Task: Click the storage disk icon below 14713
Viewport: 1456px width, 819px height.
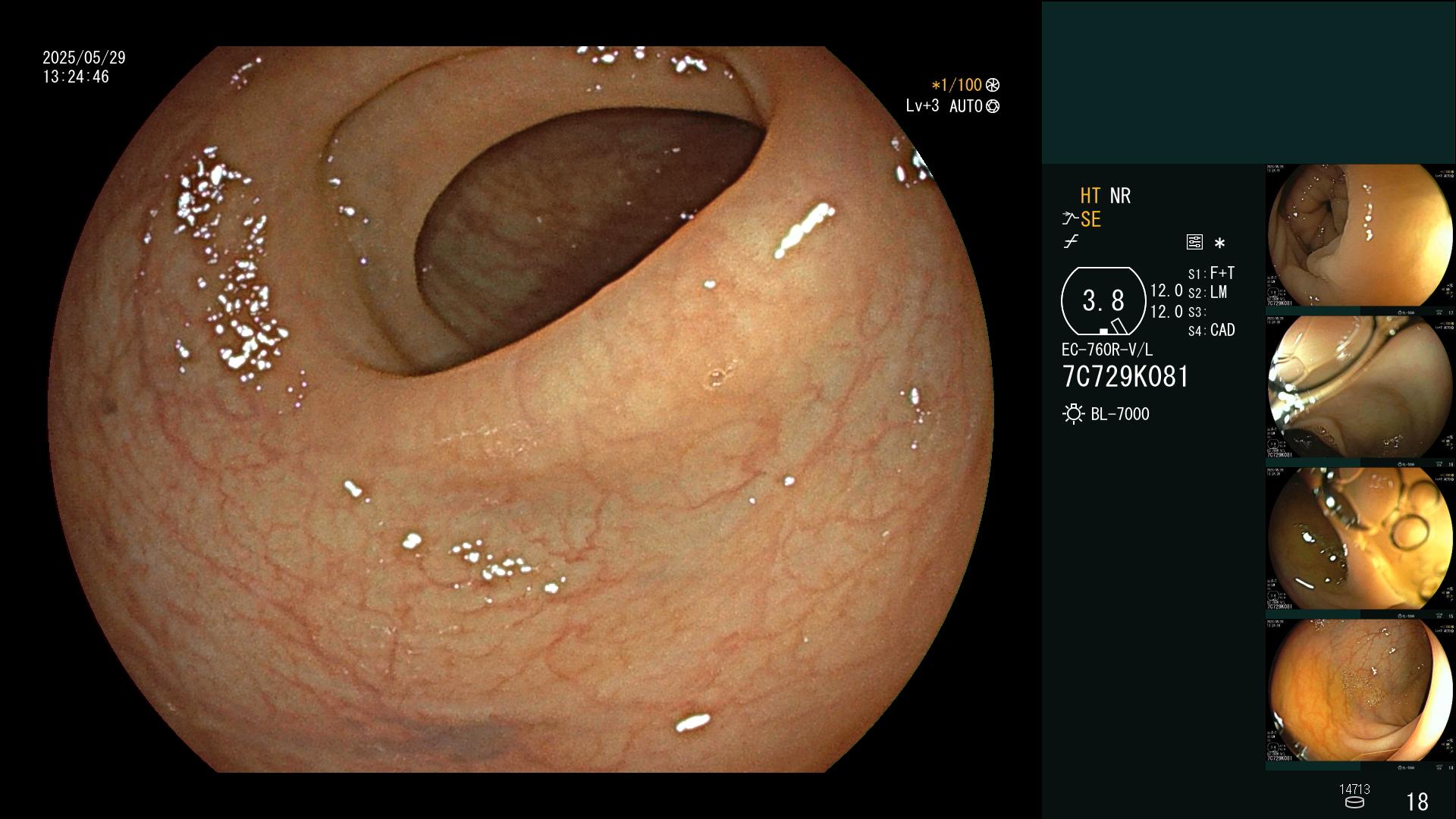Action: 1354,802
